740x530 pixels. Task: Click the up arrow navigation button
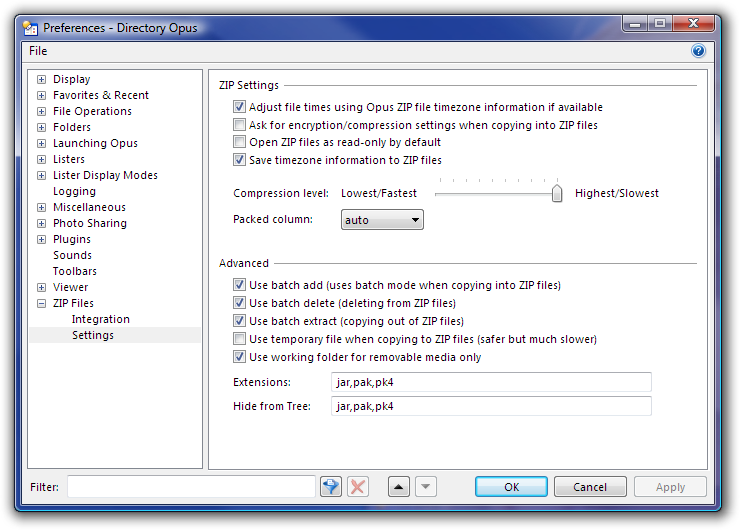(x=399, y=487)
